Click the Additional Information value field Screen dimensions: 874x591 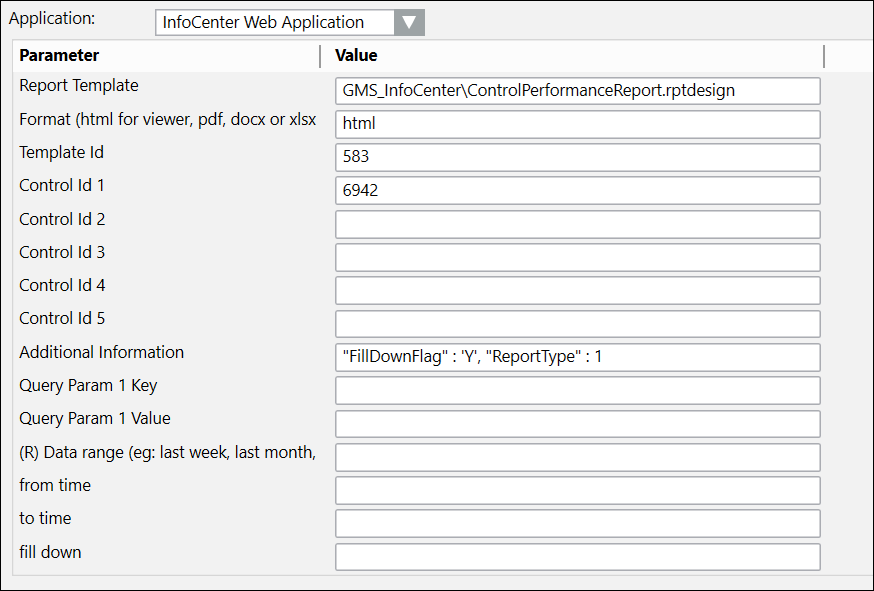[x=577, y=357]
